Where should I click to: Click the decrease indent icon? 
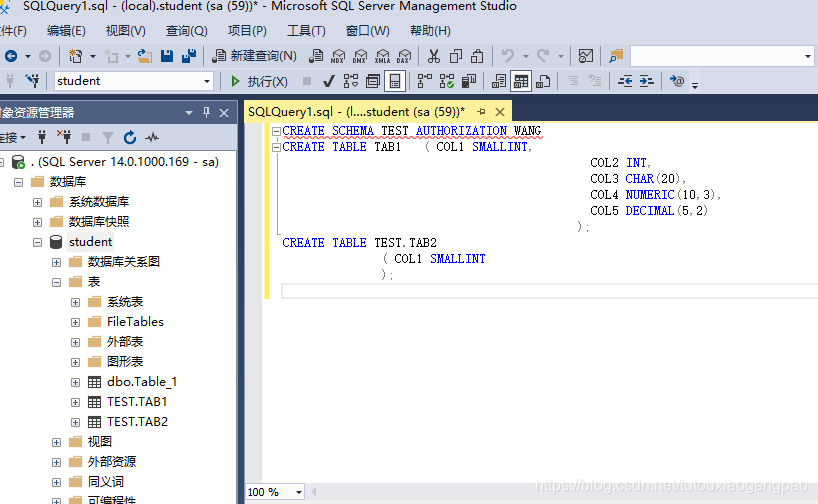coord(625,81)
